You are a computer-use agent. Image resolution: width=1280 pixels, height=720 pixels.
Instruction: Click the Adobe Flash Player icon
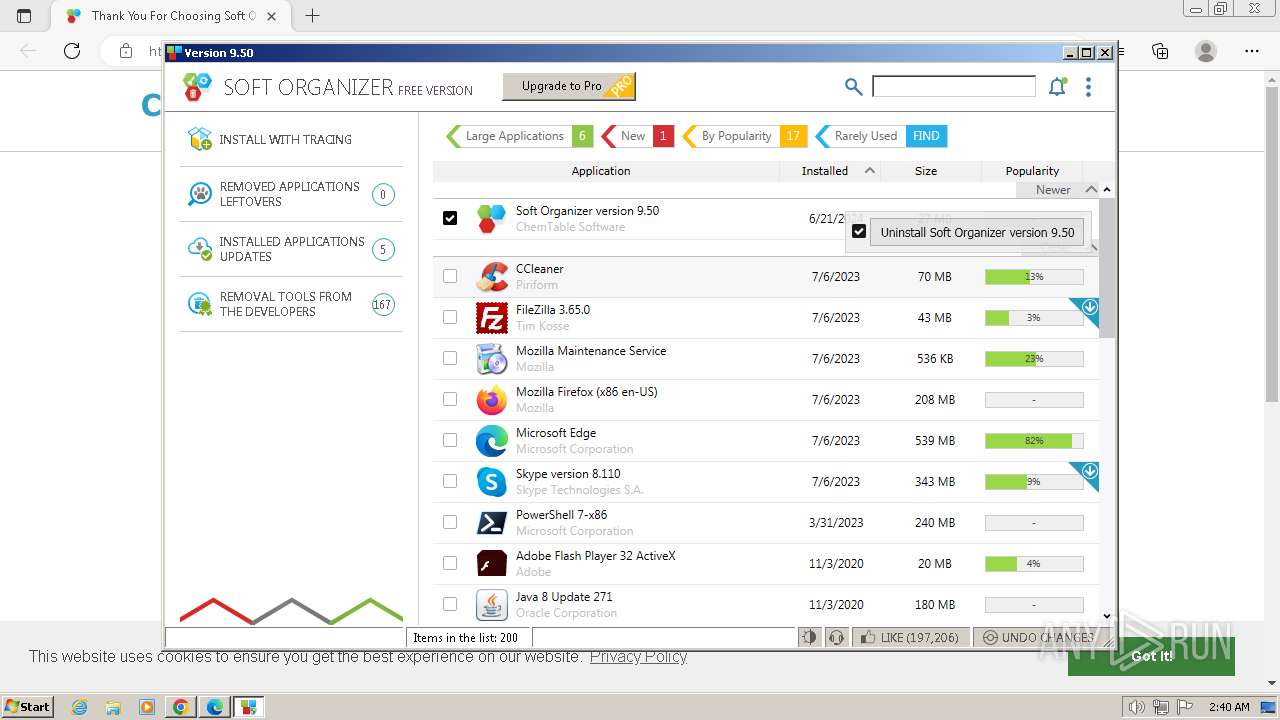(492, 563)
